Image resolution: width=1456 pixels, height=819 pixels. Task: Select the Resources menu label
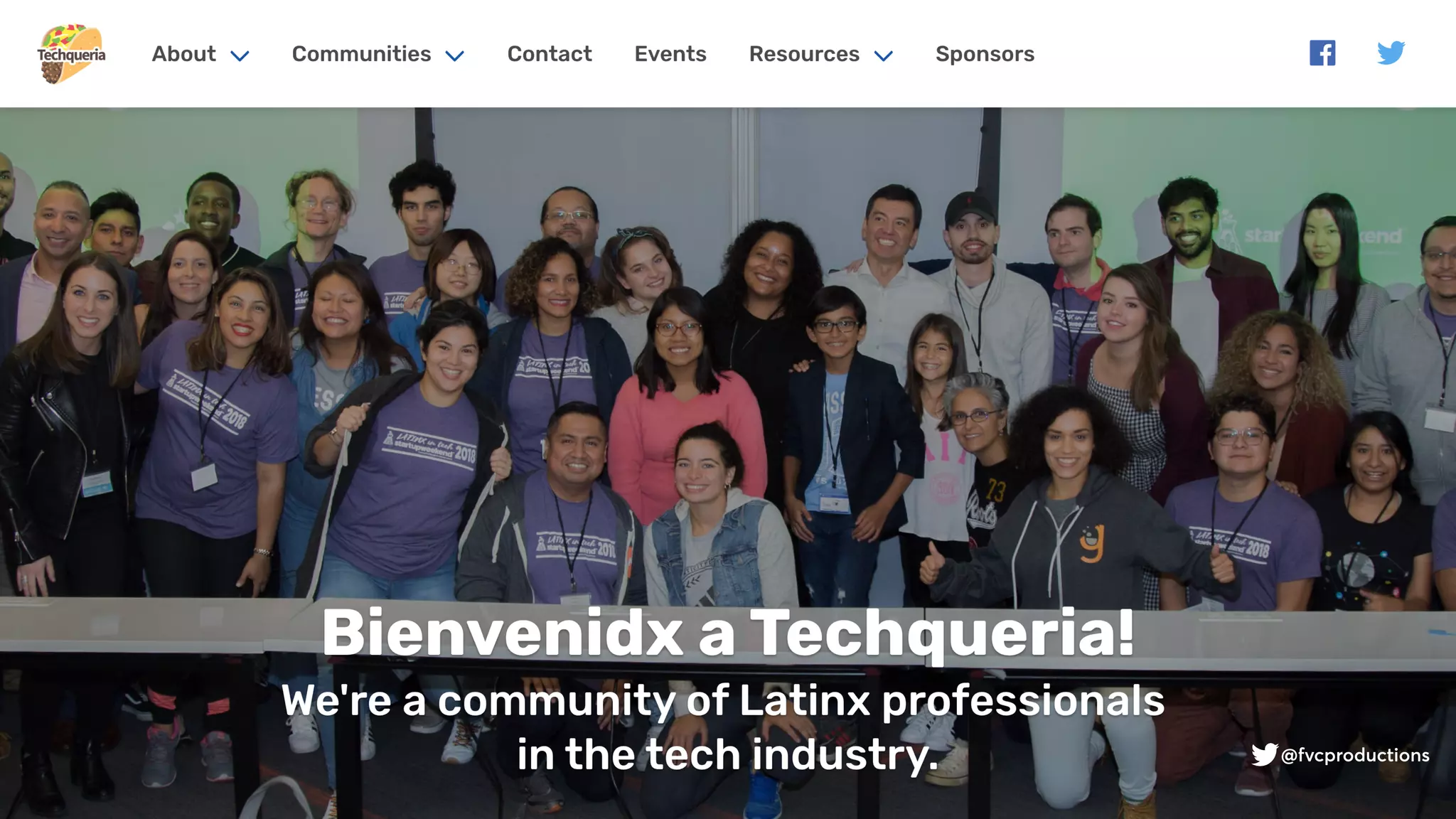pyautogui.click(x=804, y=54)
